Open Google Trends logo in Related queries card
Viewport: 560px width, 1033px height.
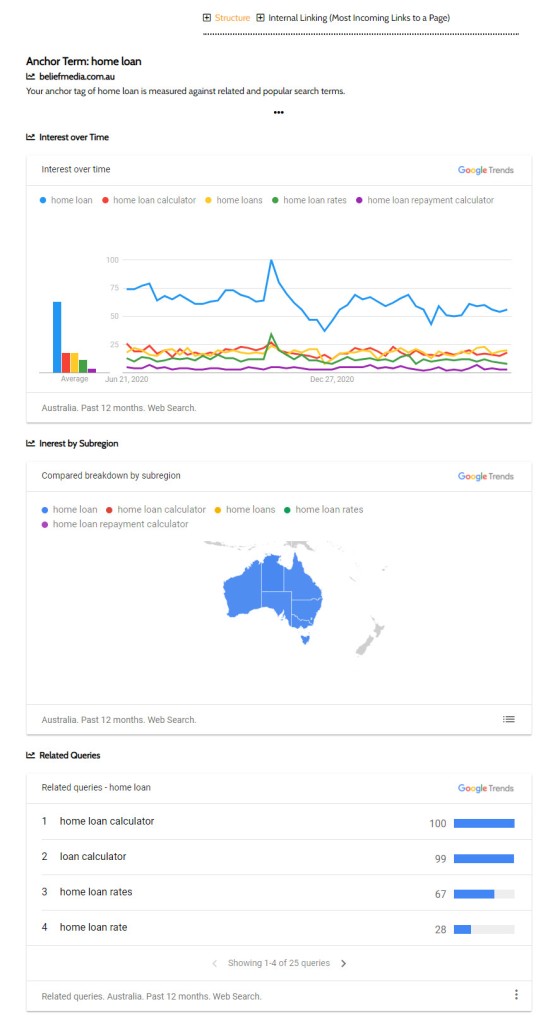[x=486, y=788]
